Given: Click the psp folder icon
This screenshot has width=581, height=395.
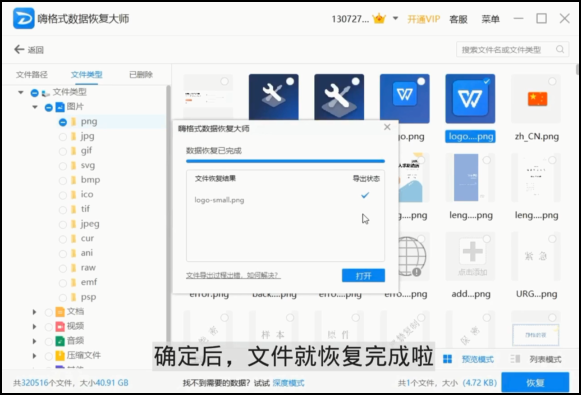Looking at the screenshot, I should pos(73,297).
